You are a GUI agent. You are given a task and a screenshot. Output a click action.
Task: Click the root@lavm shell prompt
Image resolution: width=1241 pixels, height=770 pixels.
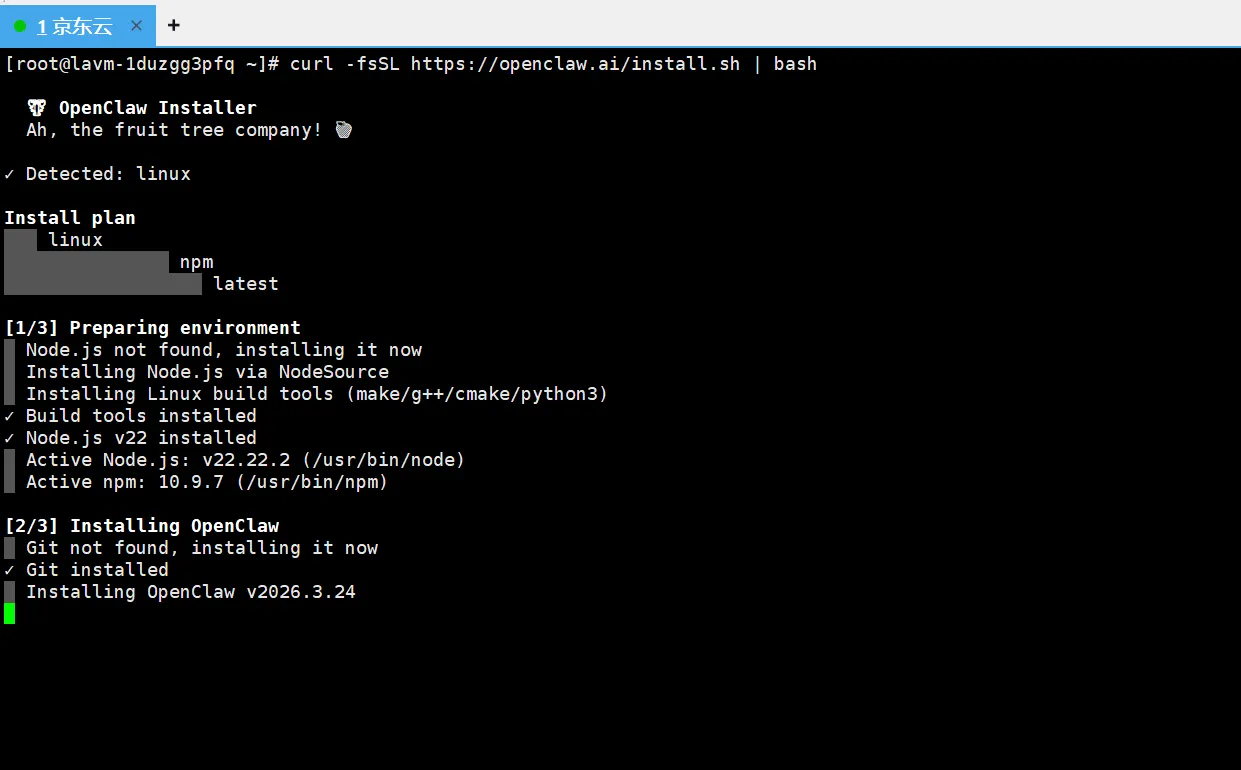(141, 64)
